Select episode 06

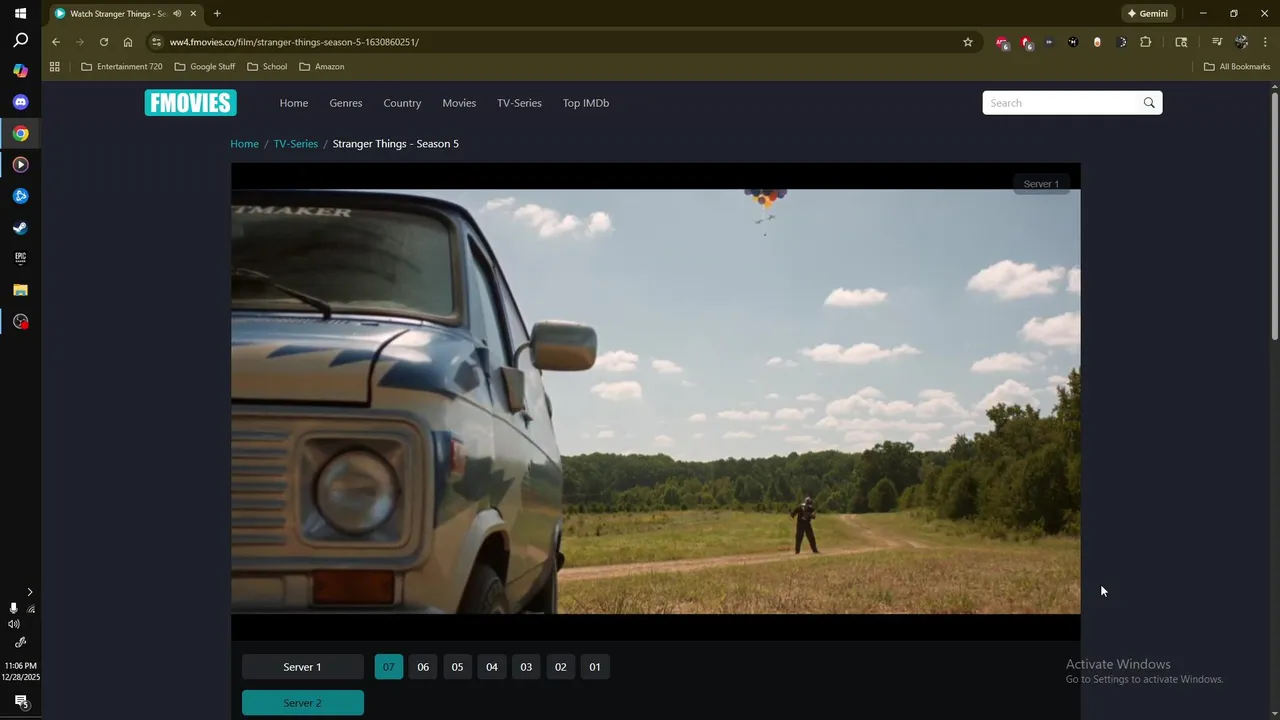click(423, 667)
